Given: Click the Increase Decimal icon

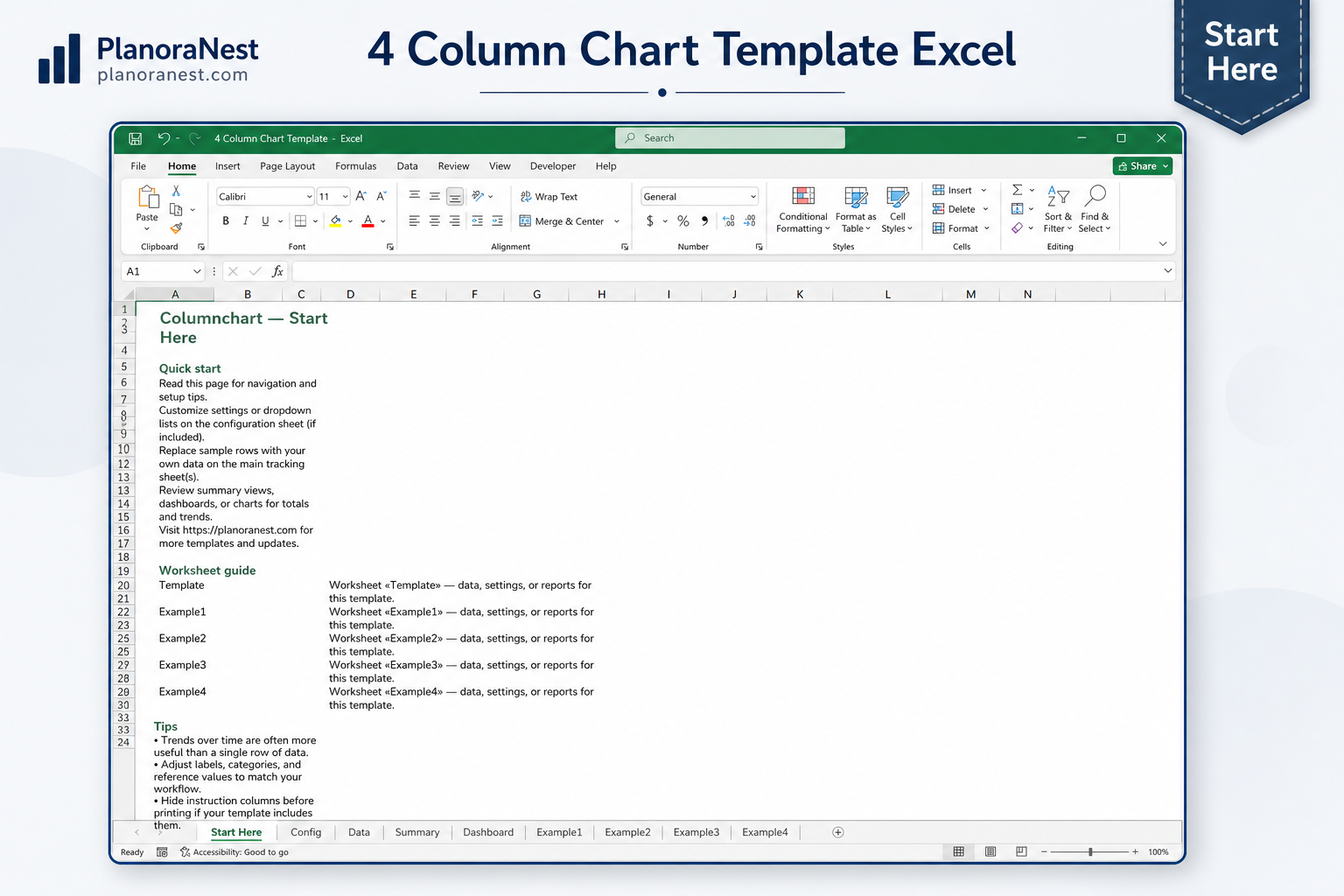Looking at the screenshot, I should 729,221.
